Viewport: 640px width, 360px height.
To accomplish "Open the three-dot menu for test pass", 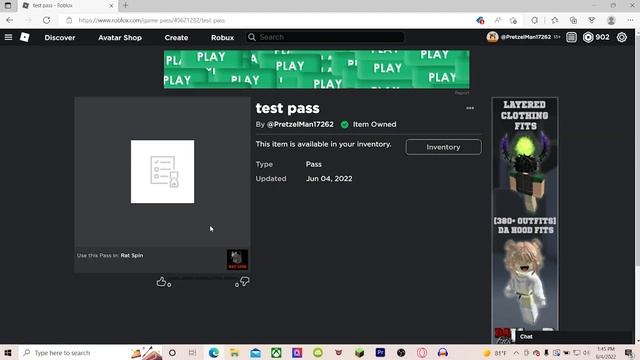I will [470, 108].
